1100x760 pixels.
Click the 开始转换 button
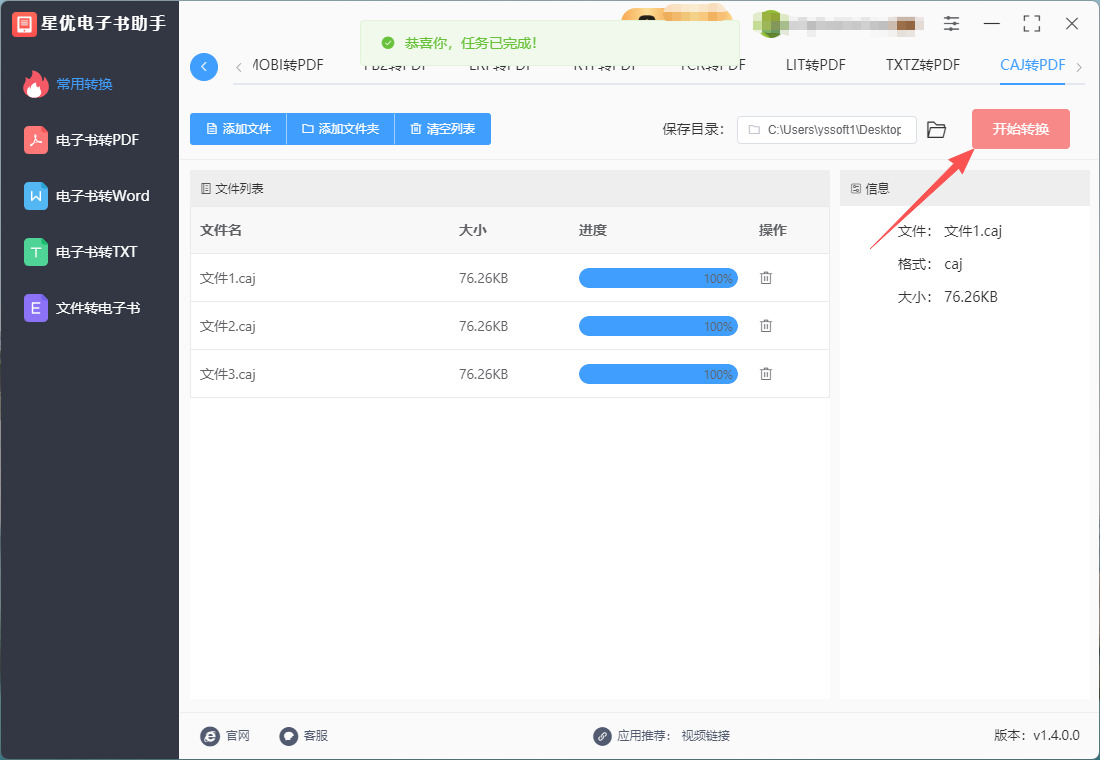click(x=1021, y=129)
